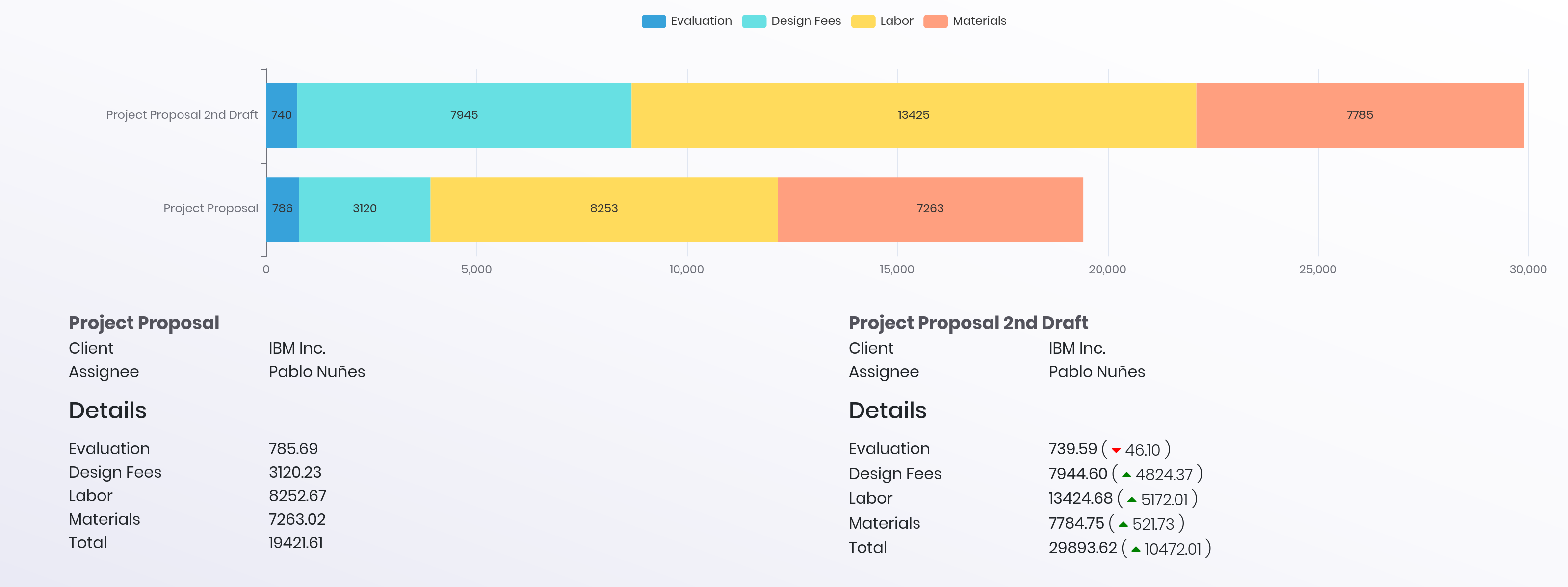Click the 3120 Design Fees bar segment

pyautogui.click(x=364, y=208)
